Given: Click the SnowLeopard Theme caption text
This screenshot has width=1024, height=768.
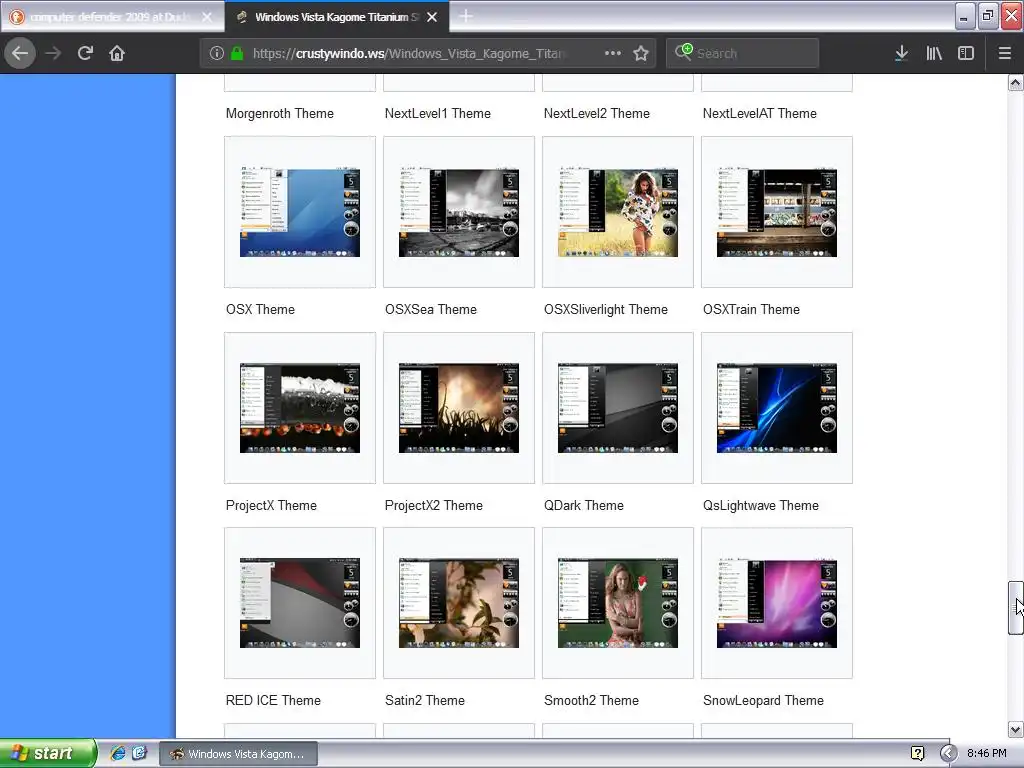Looking at the screenshot, I should [x=763, y=701].
